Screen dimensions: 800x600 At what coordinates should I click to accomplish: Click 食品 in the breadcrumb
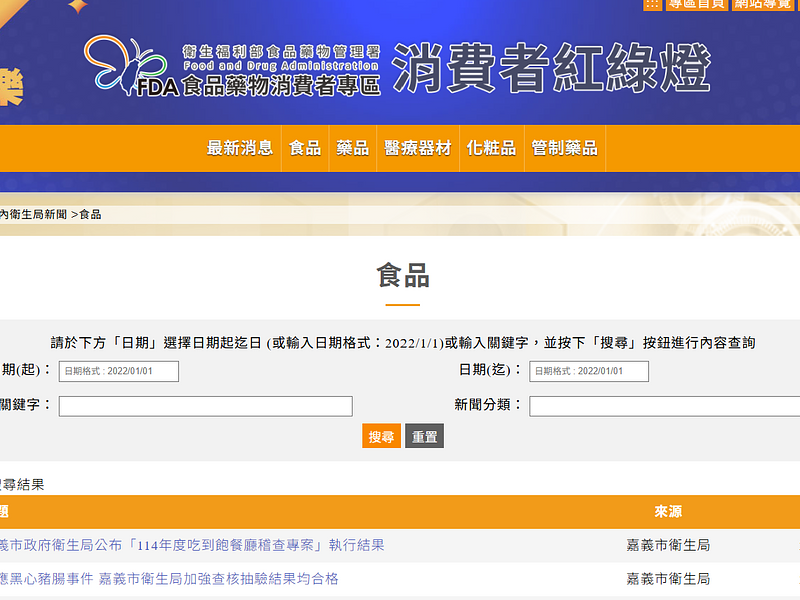pos(90,214)
